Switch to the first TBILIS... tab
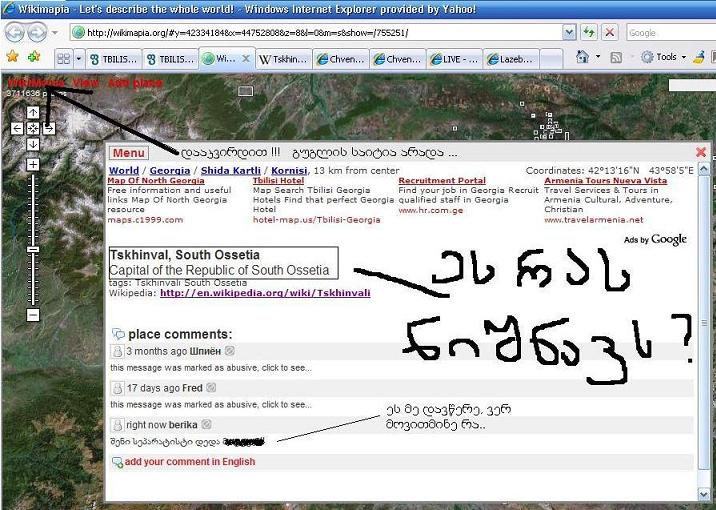 (x=113, y=59)
